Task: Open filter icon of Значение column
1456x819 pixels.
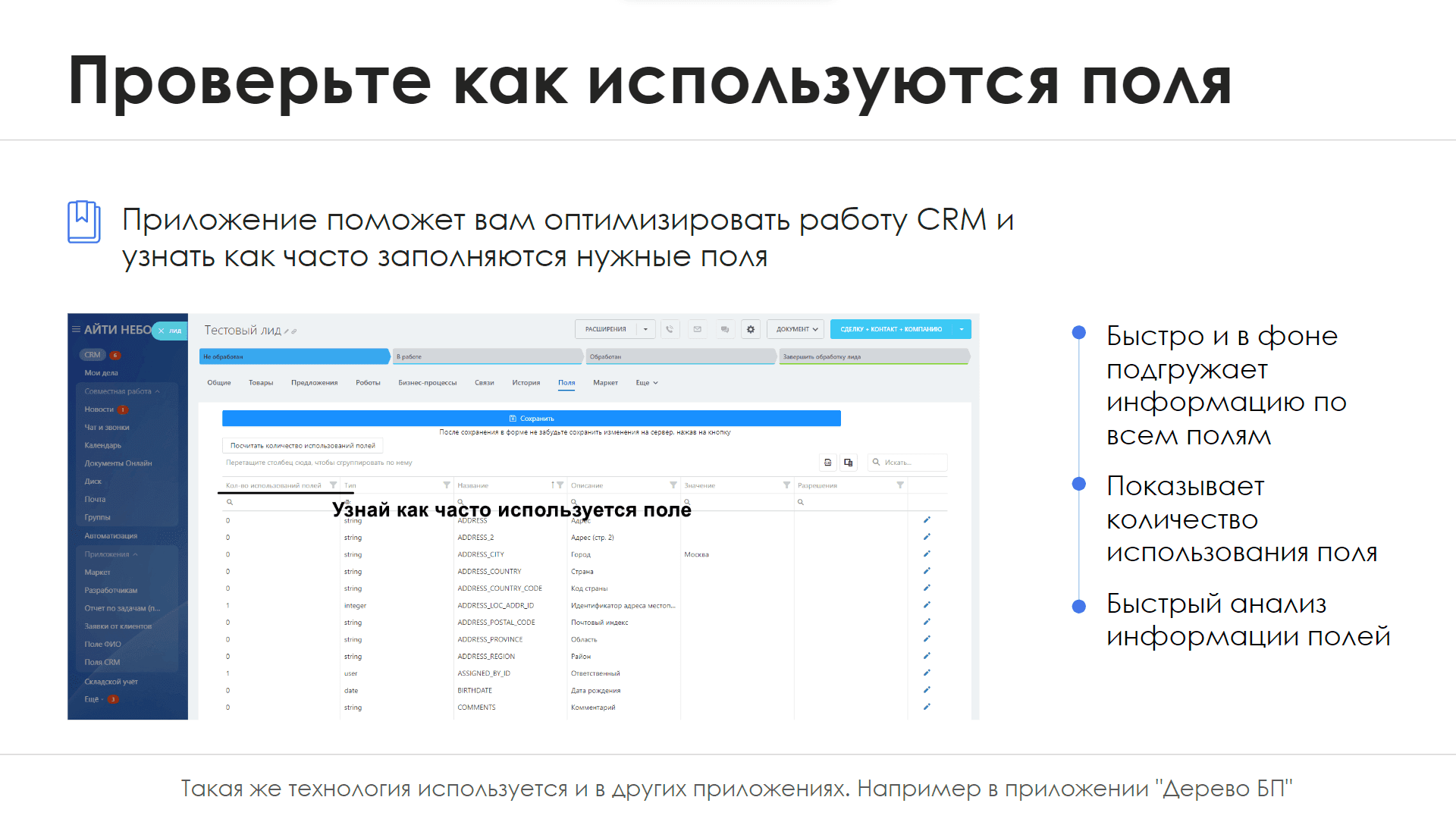Action: (786, 485)
